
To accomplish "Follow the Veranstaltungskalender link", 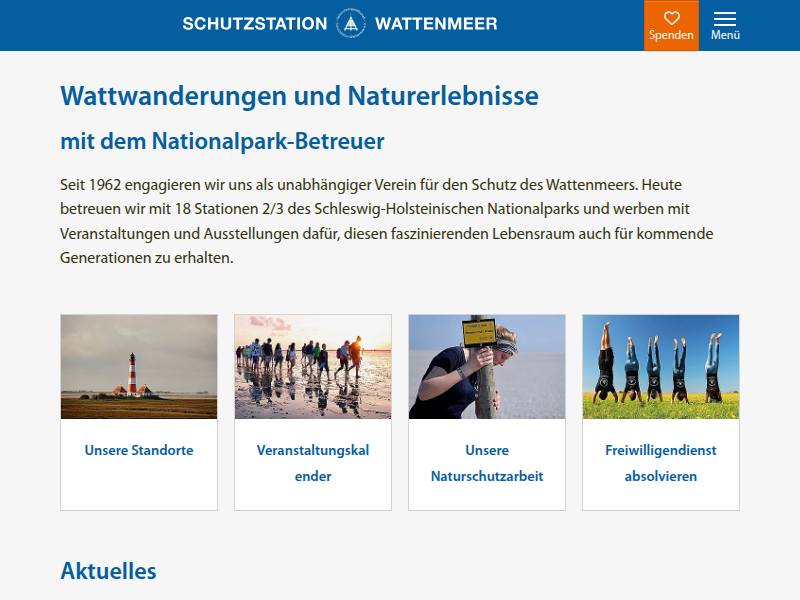I will pyautogui.click(x=312, y=463).
